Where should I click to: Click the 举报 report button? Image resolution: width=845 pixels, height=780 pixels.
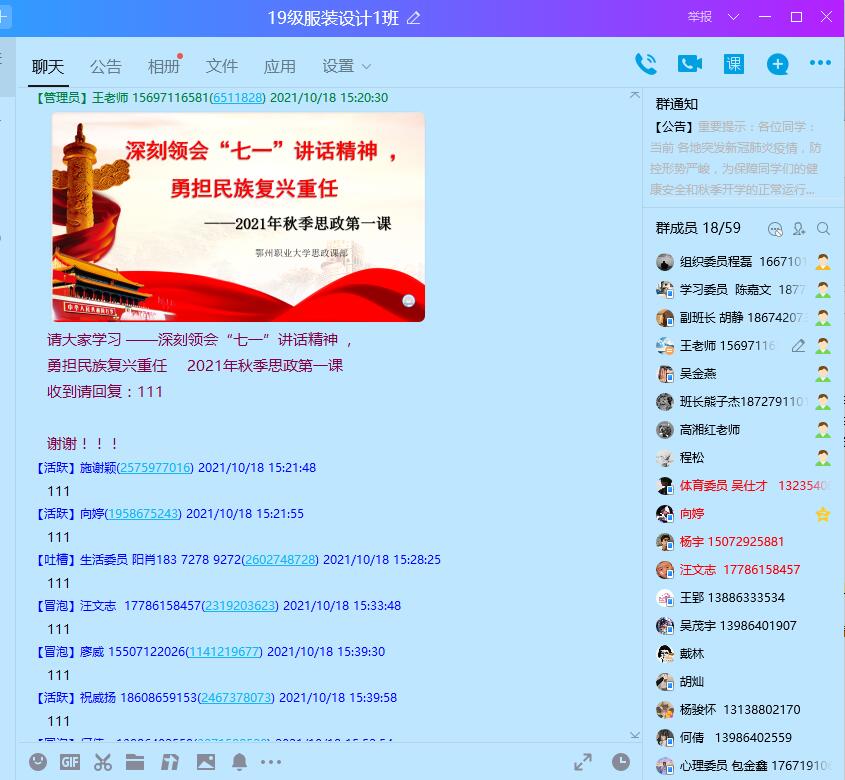pyautogui.click(x=700, y=17)
